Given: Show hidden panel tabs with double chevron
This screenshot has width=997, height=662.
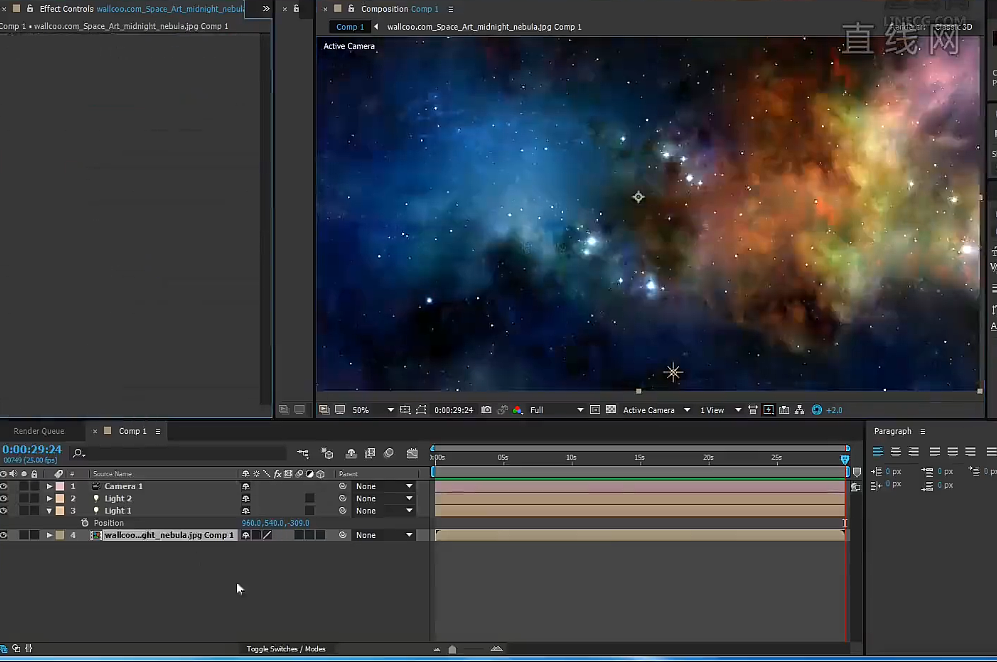Looking at the screenshot, I should (266, 9).
